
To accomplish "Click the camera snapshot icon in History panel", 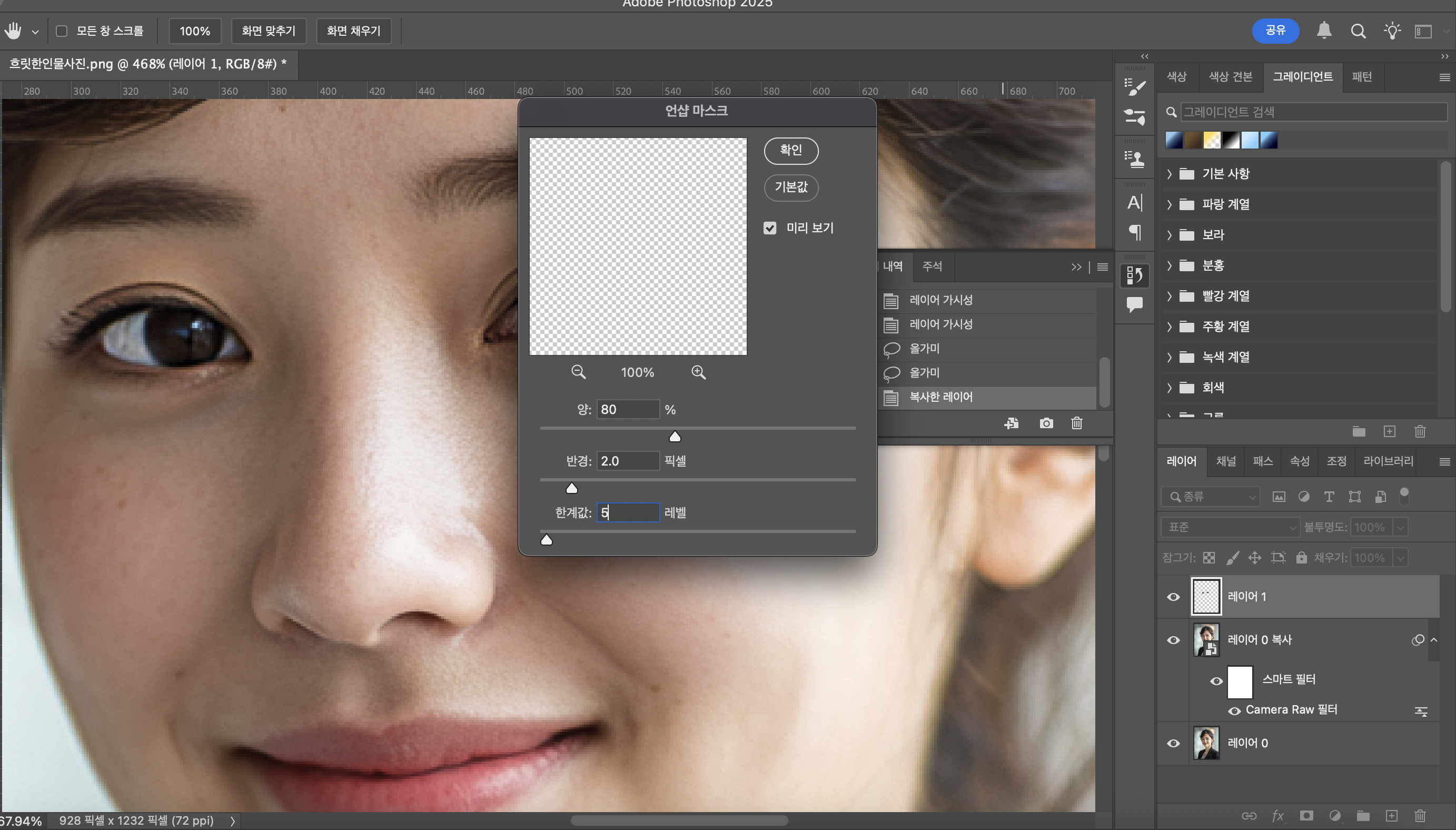I will tap(1046, 423).
